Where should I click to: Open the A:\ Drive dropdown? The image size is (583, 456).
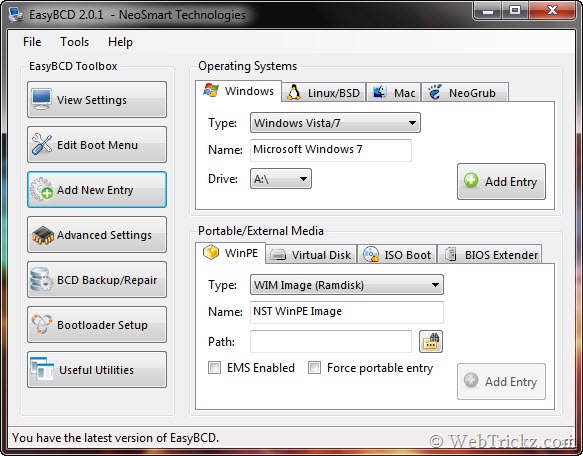click(x=281, y=179)
